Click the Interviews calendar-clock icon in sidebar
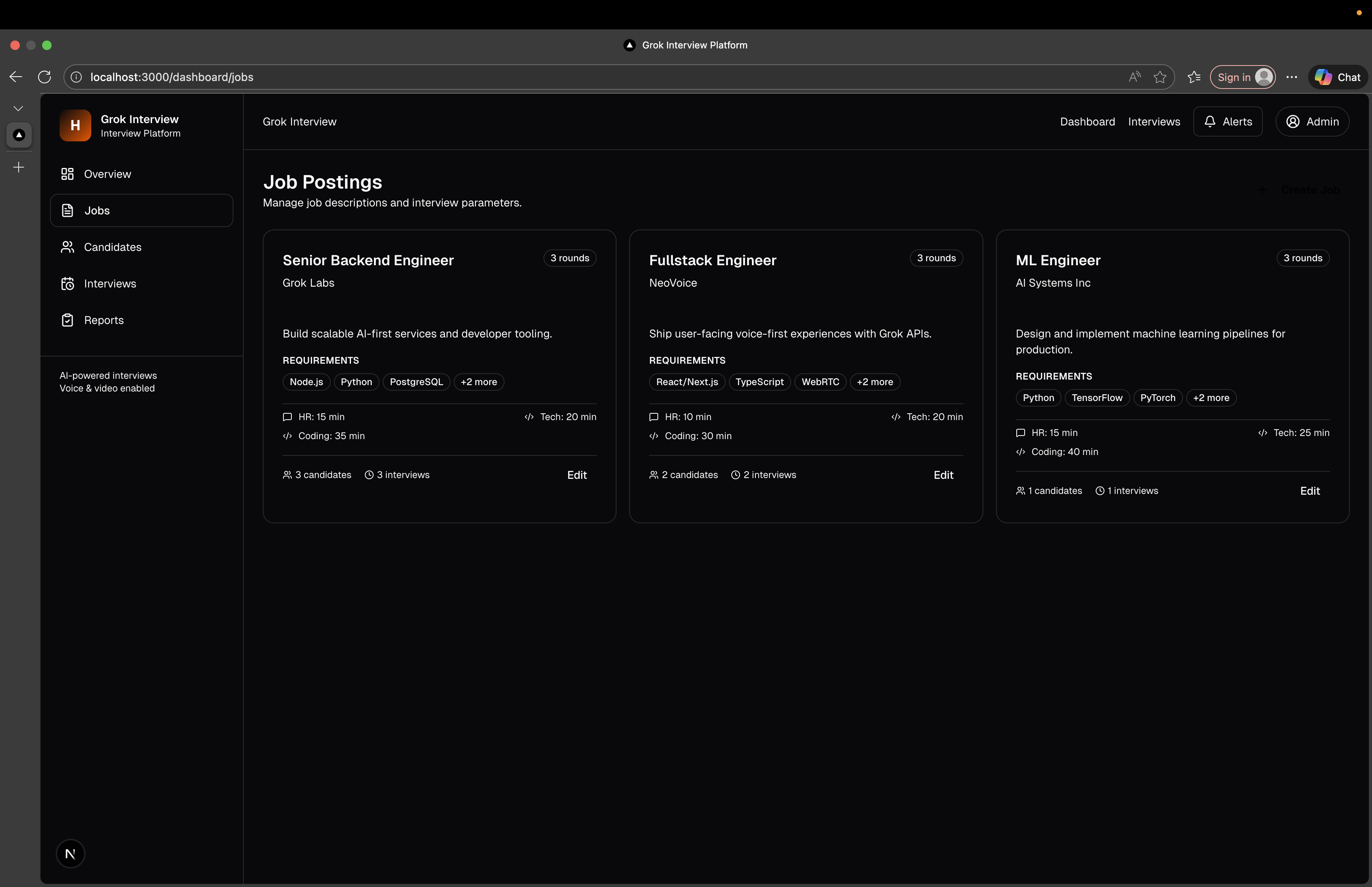This screenshot has width=1372, height=887. (x=67, y=283)
